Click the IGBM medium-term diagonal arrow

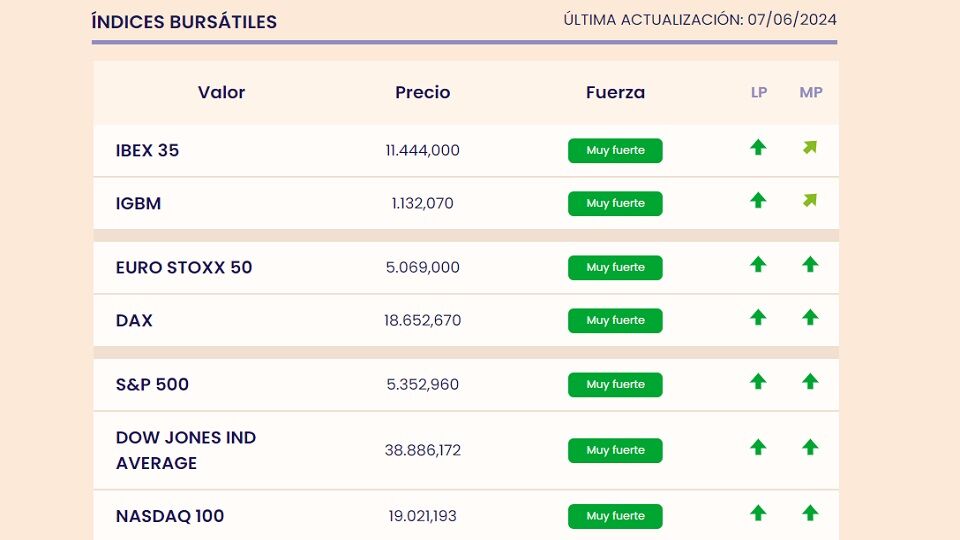(810, 201)
